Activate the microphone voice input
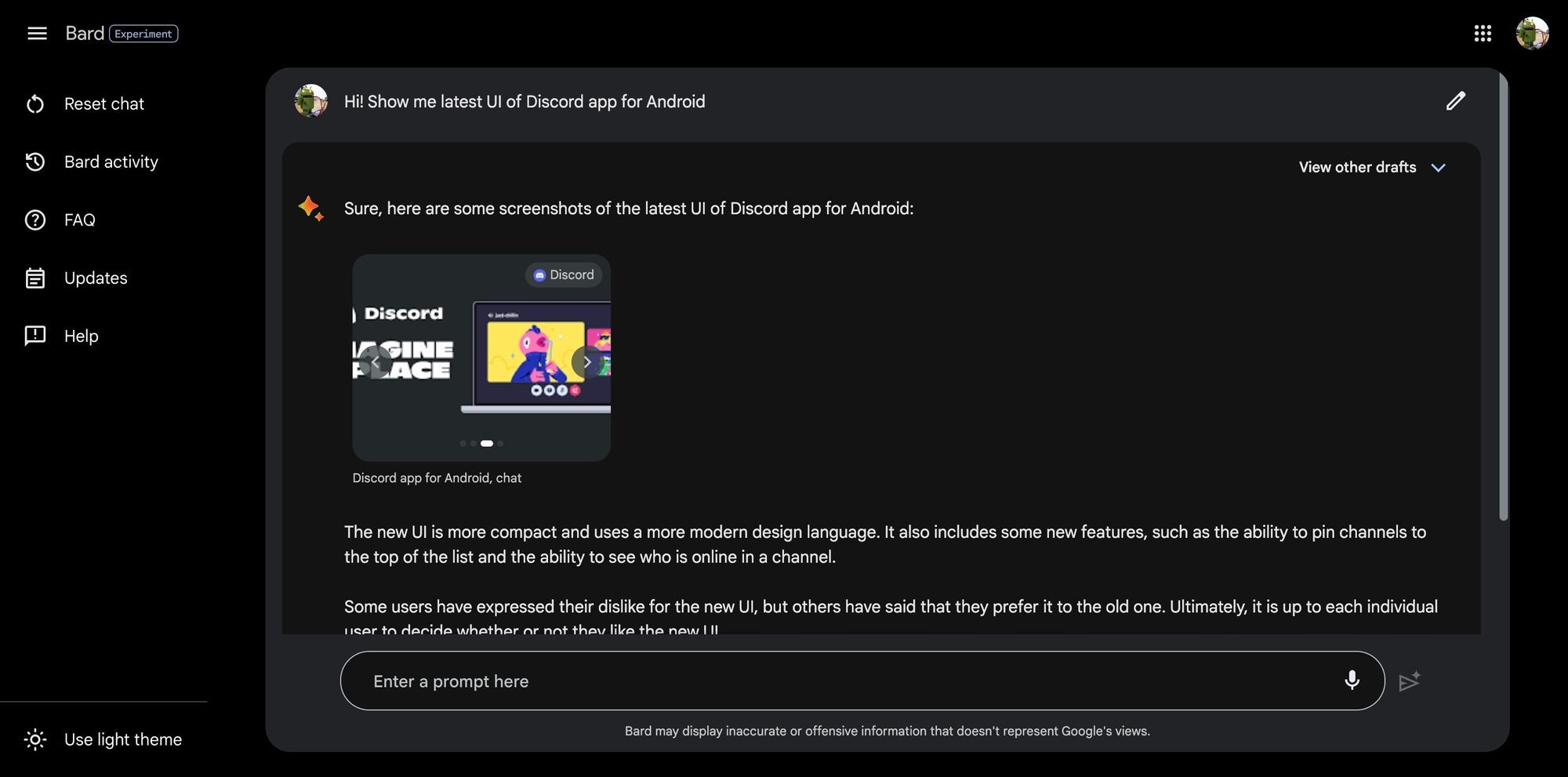1568x777 pixels. pyautogui.click(x=1352, y=680)
